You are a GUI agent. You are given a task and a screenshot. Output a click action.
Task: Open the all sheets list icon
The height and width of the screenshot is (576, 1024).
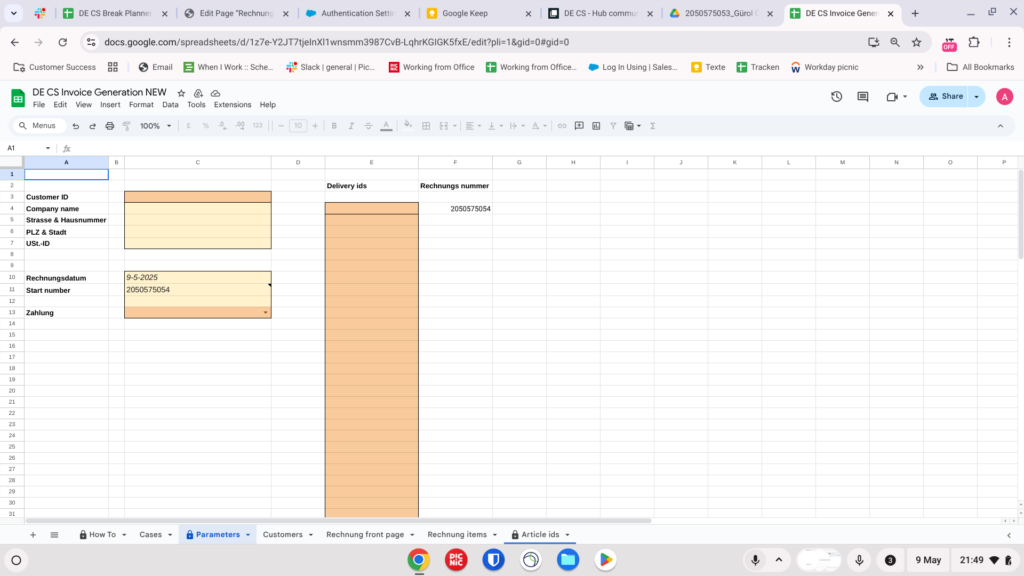(54, 535)
